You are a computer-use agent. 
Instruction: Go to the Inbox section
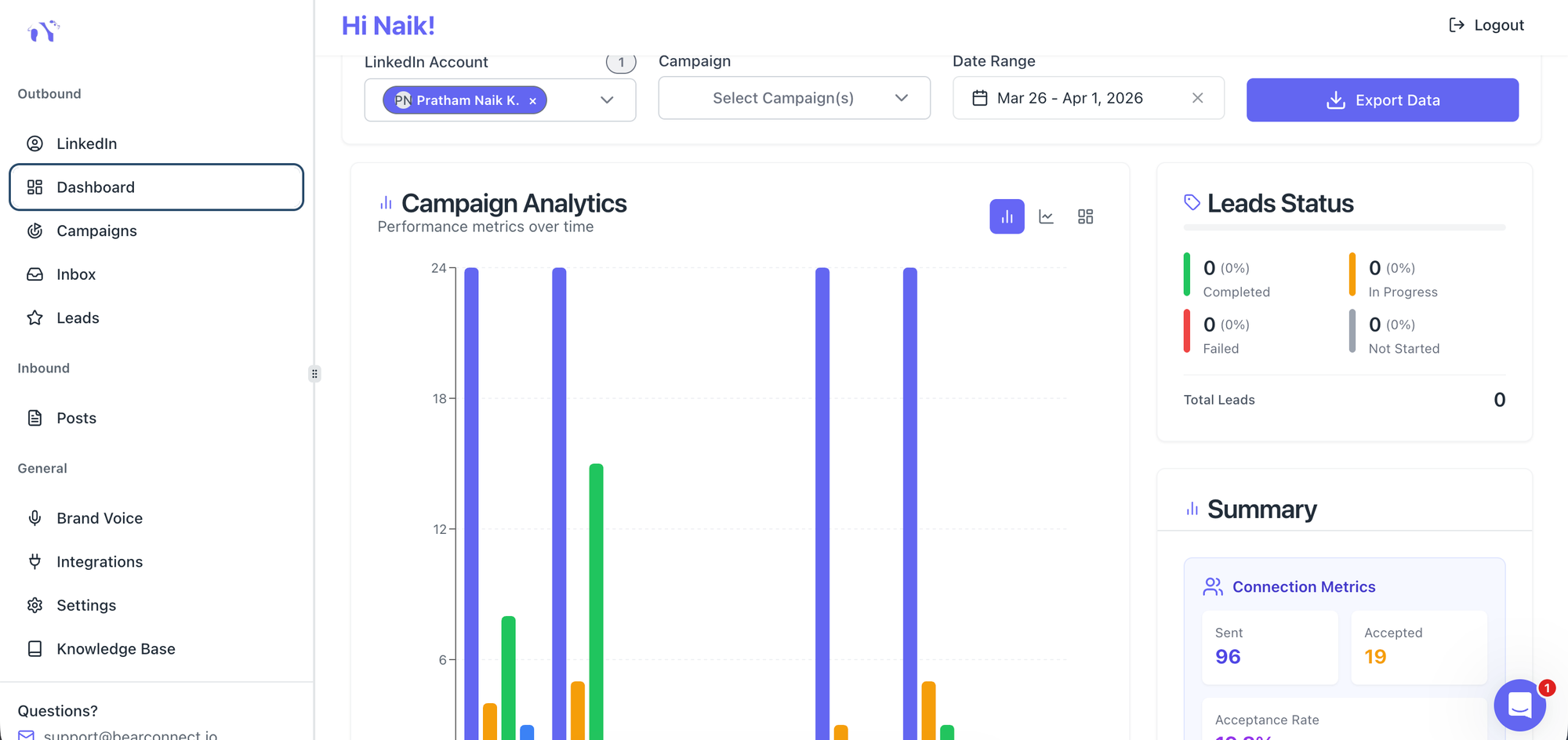tap(76, 274)
